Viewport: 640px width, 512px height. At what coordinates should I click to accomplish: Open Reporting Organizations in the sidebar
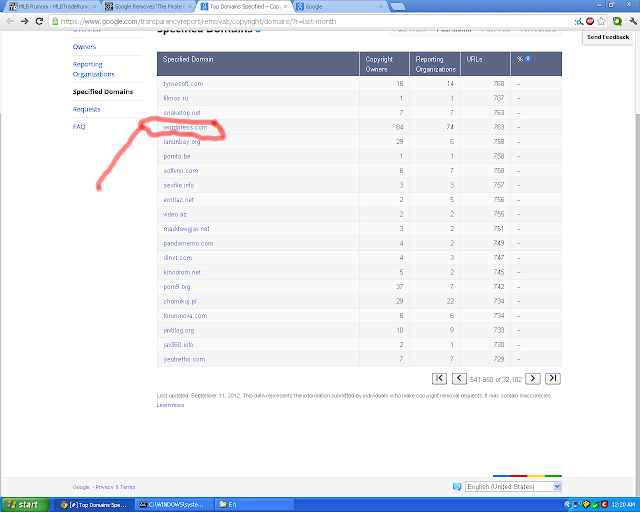point(93,69)
